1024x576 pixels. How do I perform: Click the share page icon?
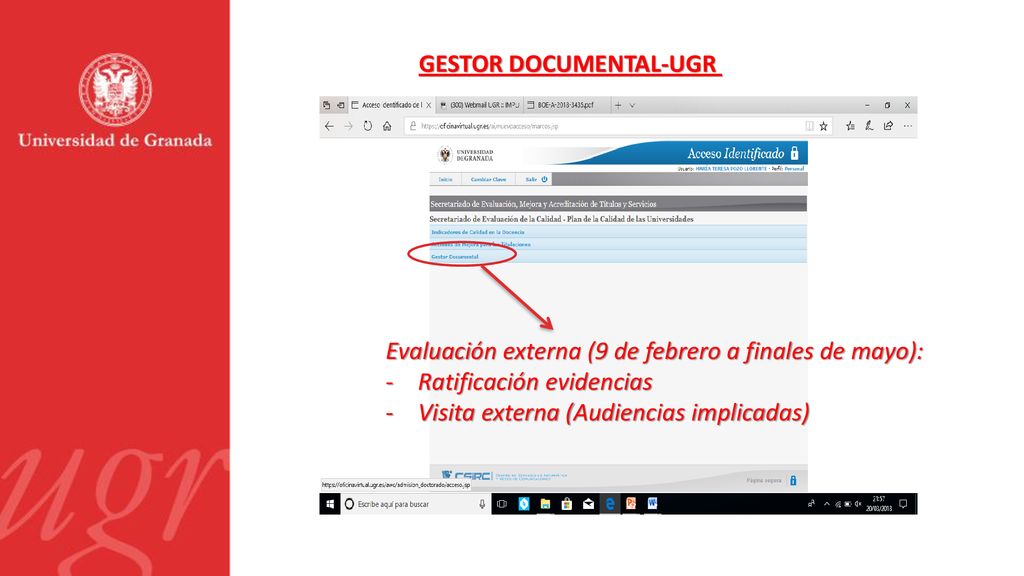point(888,126)
